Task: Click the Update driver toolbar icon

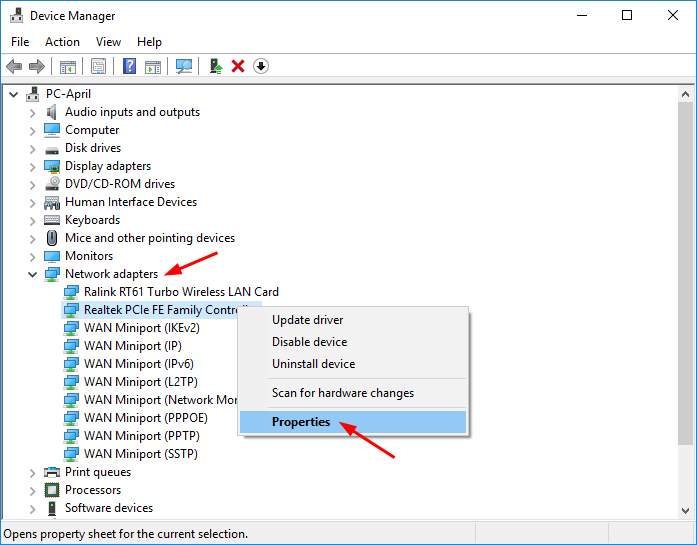Action: (x=215, y=66)
